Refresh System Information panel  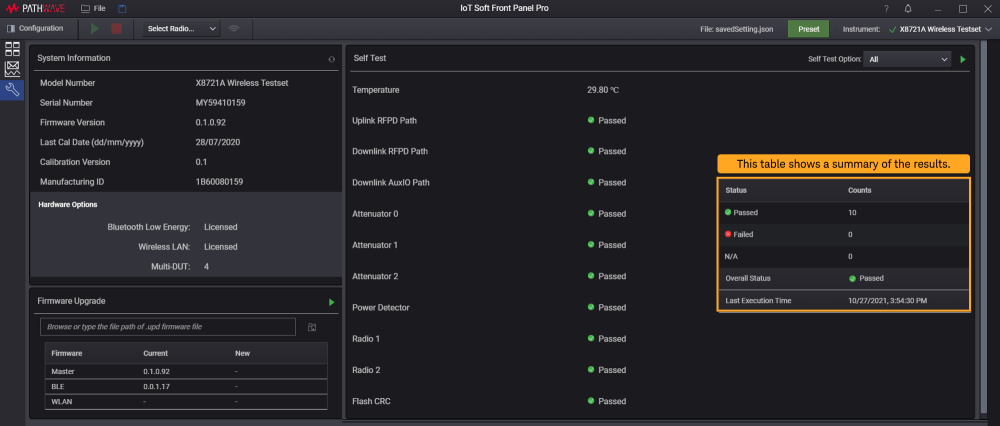pos(331,59)
